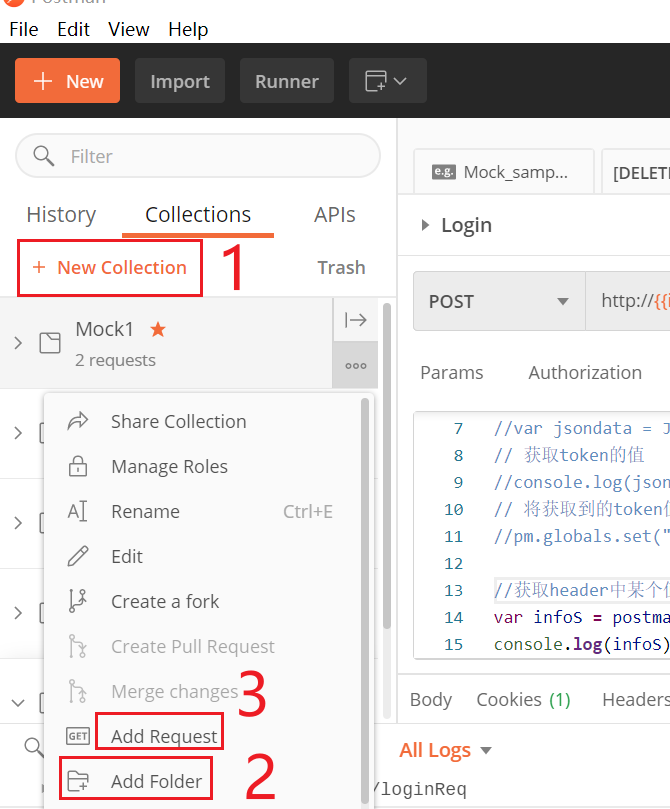Expand the Mock1 collection chevron

(18, 343)
